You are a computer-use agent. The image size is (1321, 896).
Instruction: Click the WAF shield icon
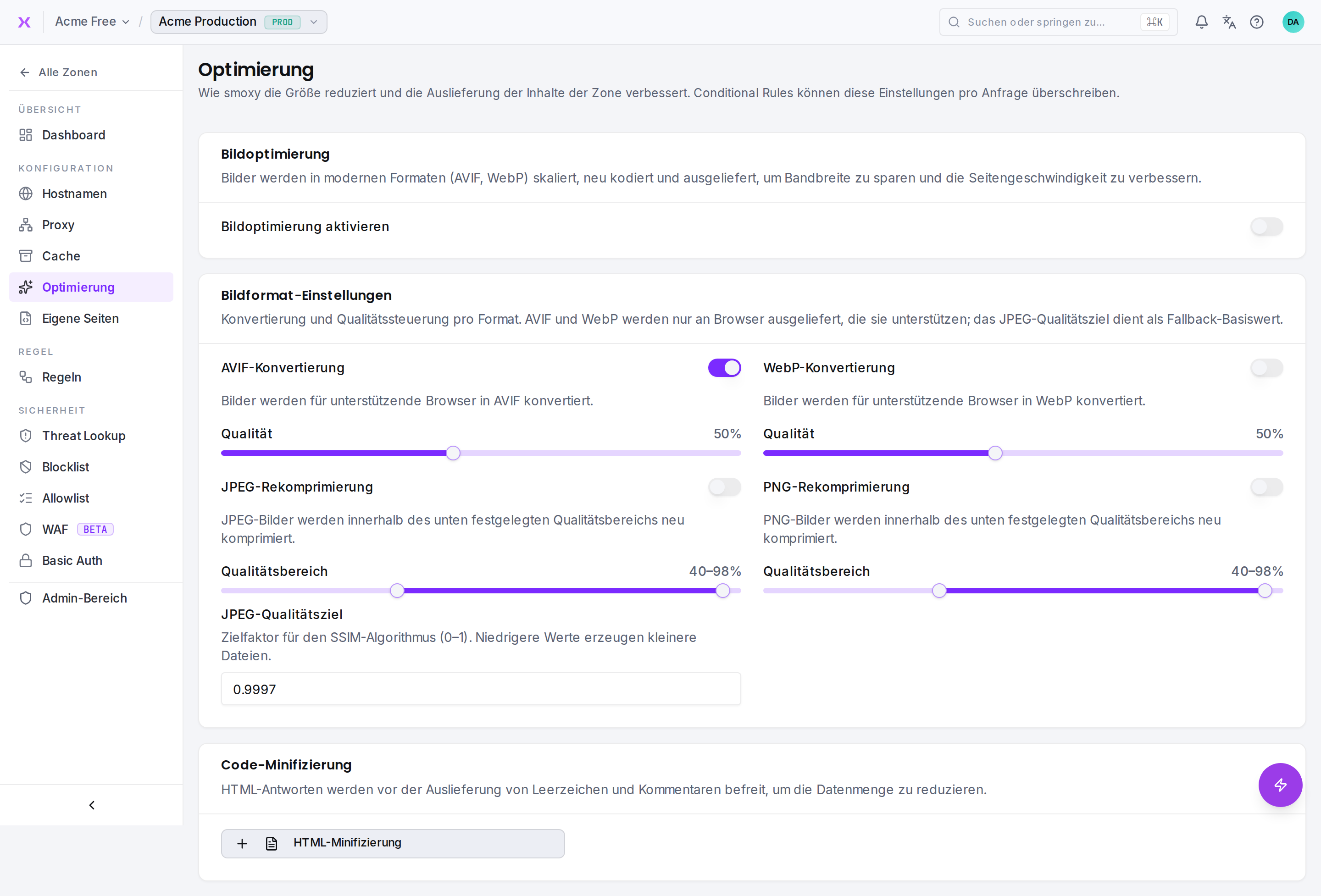click(26, 530)
